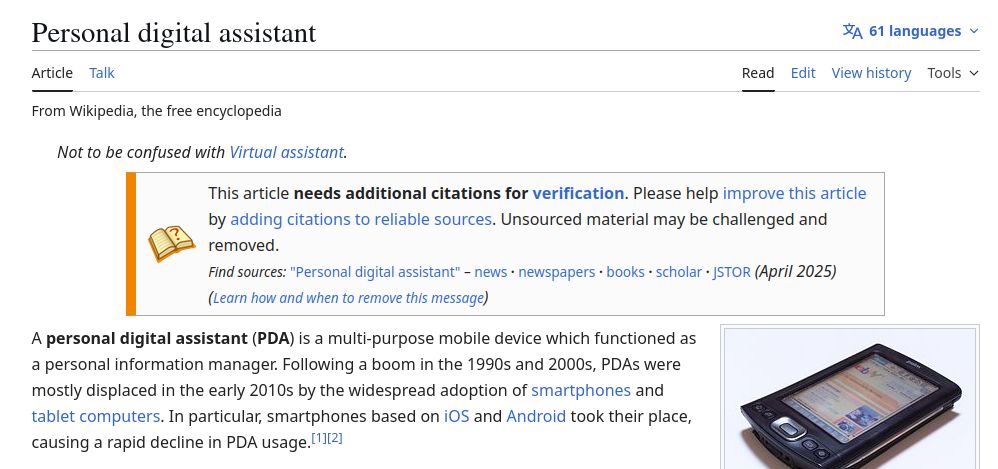The height and width of the screenshot is (469, 998).
Task: Click citation reference [1]
Action: [319, 438]
